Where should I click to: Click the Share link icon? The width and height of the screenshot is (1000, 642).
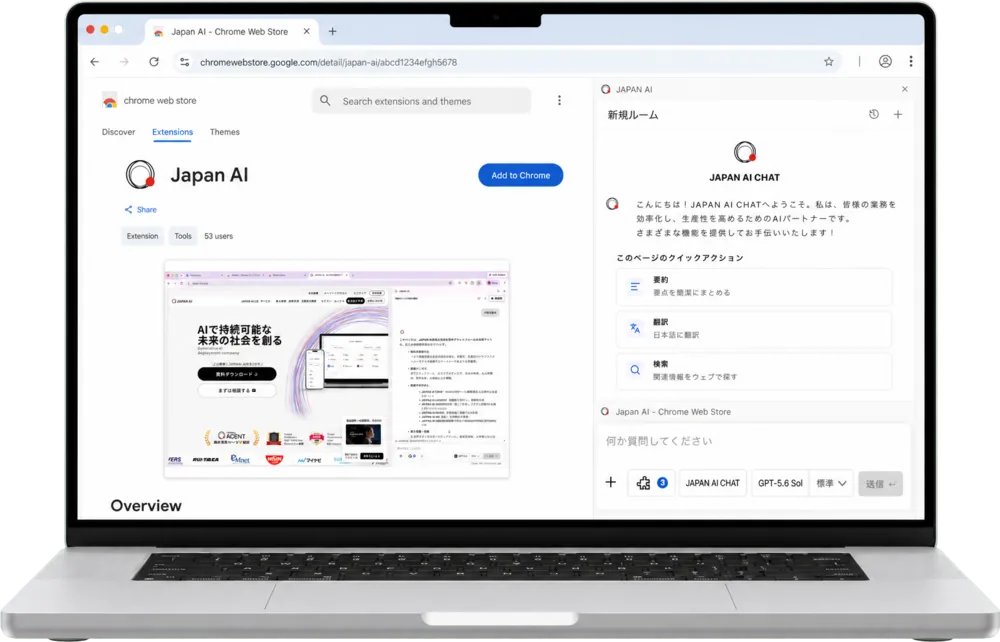[x=128, y=209]
